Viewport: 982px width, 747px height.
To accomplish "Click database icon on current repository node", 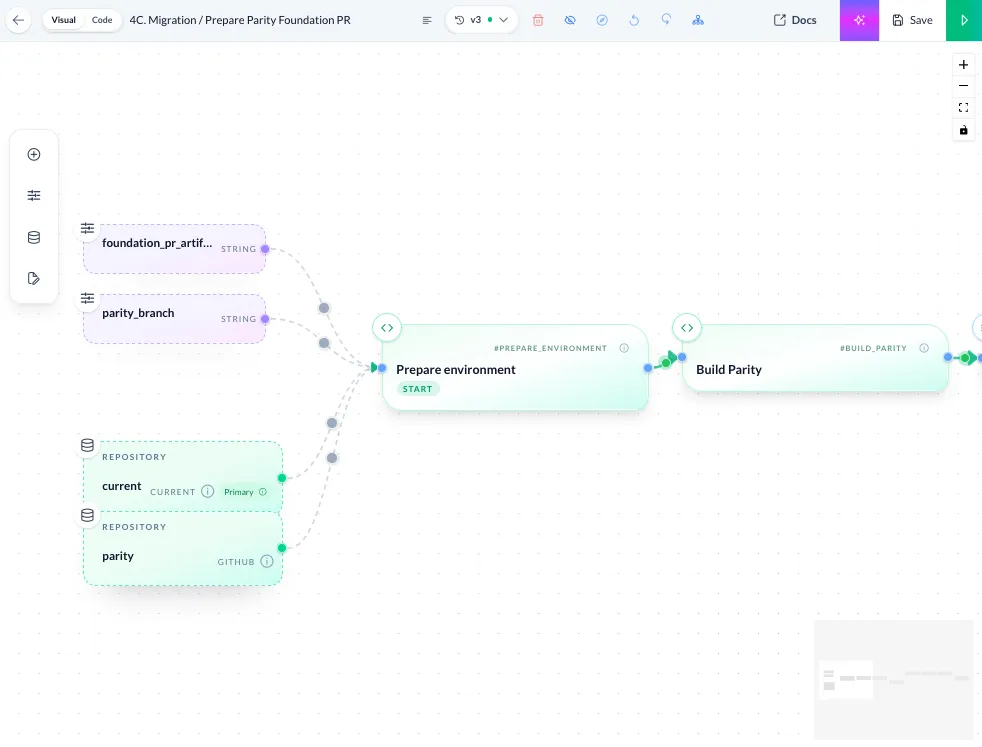I will [88, 445].
